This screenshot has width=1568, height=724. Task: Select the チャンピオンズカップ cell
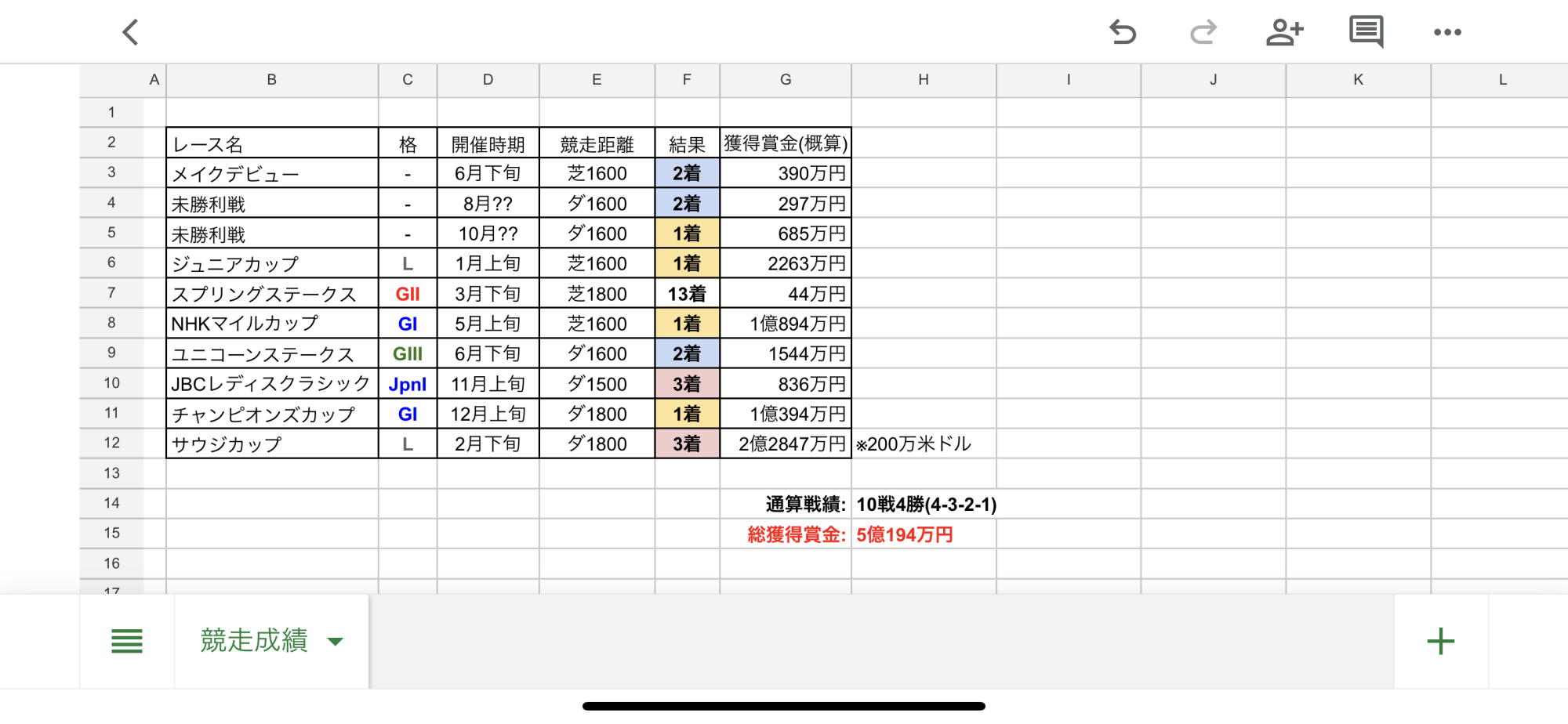(x=272, y=413)
